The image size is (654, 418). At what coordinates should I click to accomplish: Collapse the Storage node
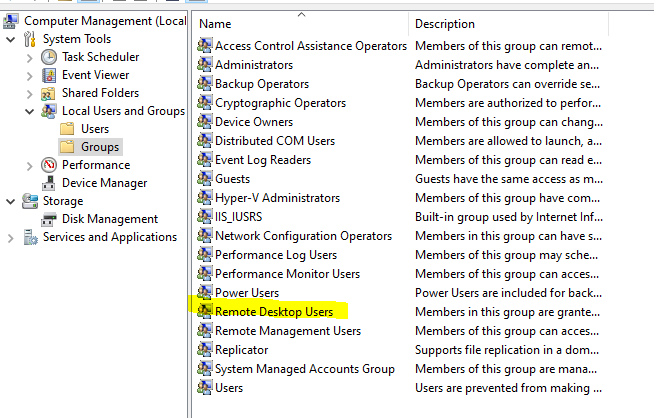click(11, 201)
